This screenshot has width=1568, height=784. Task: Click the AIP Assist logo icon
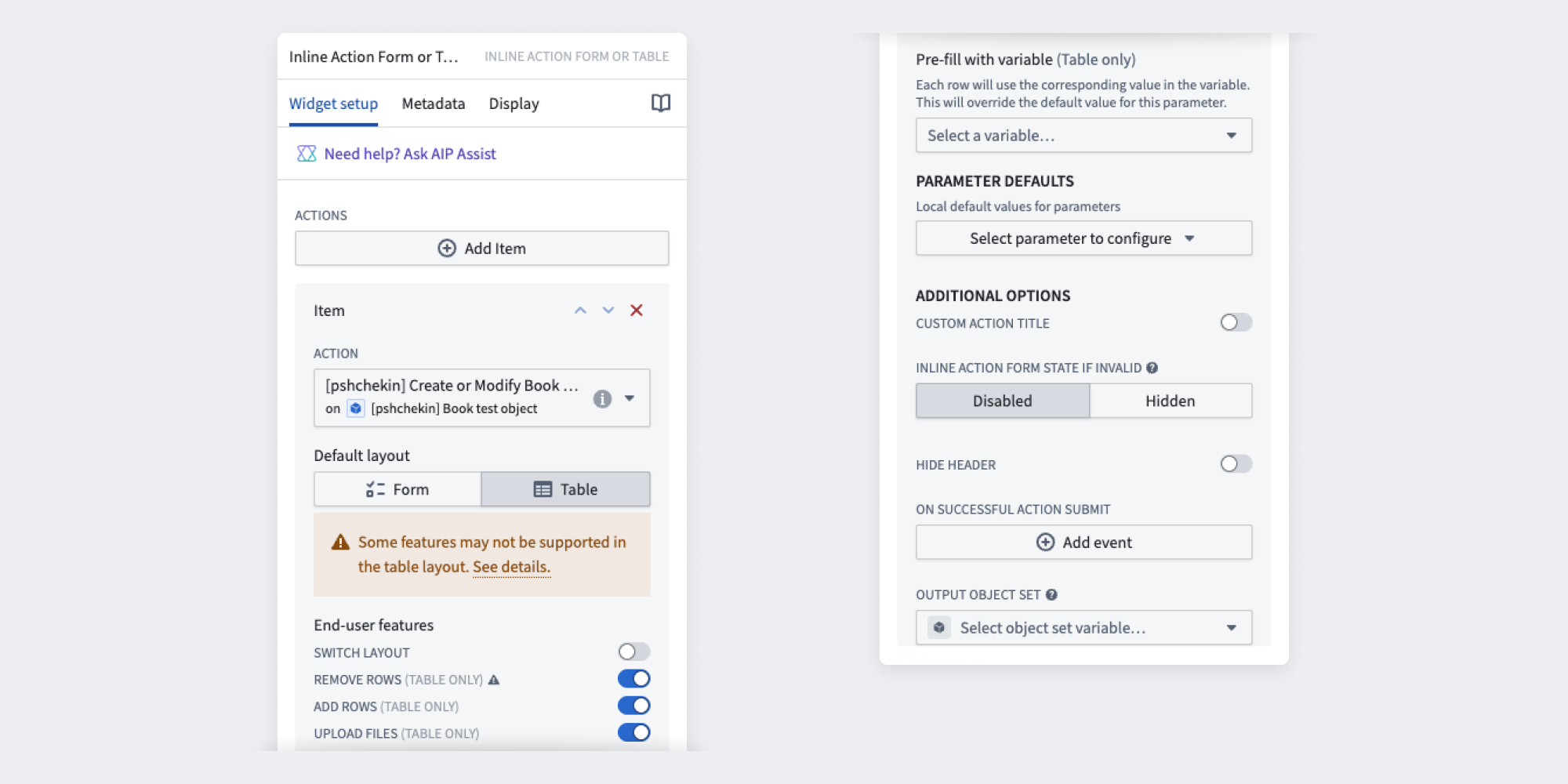(x=306, y=154)
